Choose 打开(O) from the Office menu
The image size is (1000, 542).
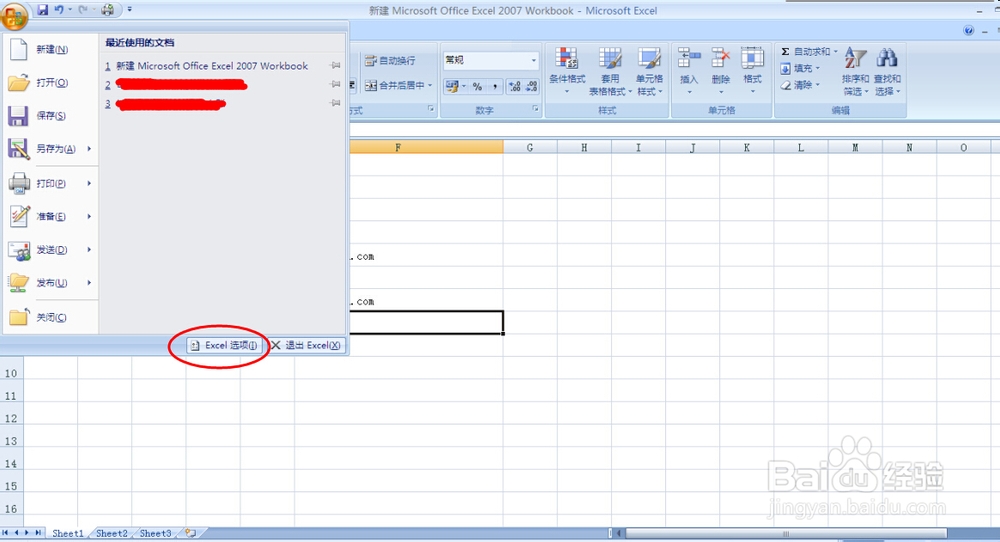[x=50, y=82]
